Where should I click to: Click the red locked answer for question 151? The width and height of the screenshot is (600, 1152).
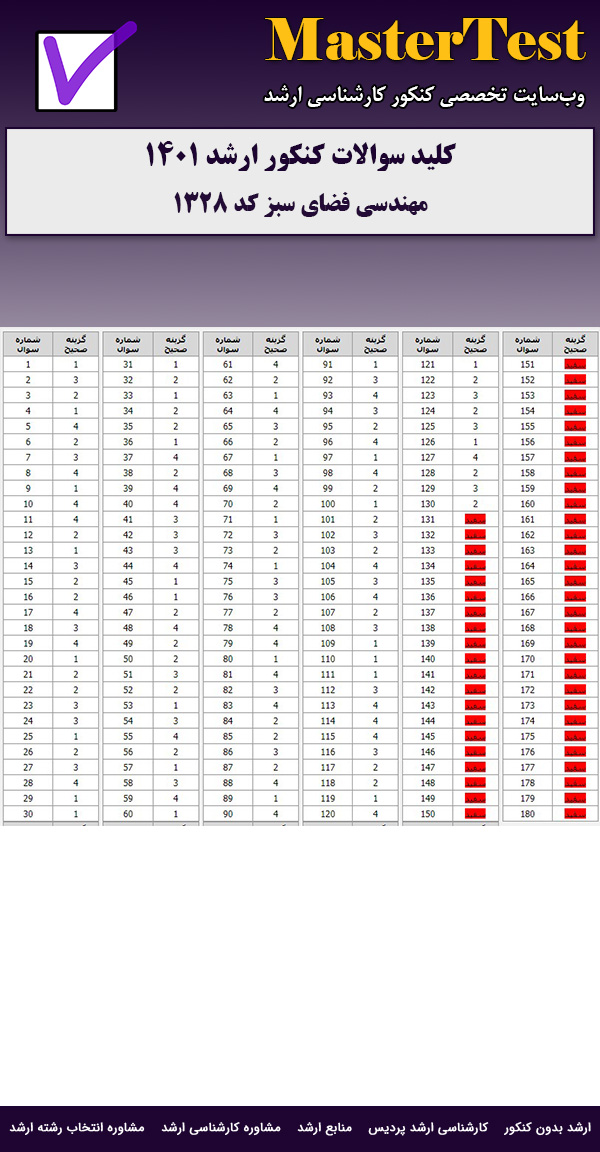tap(575, 365)
